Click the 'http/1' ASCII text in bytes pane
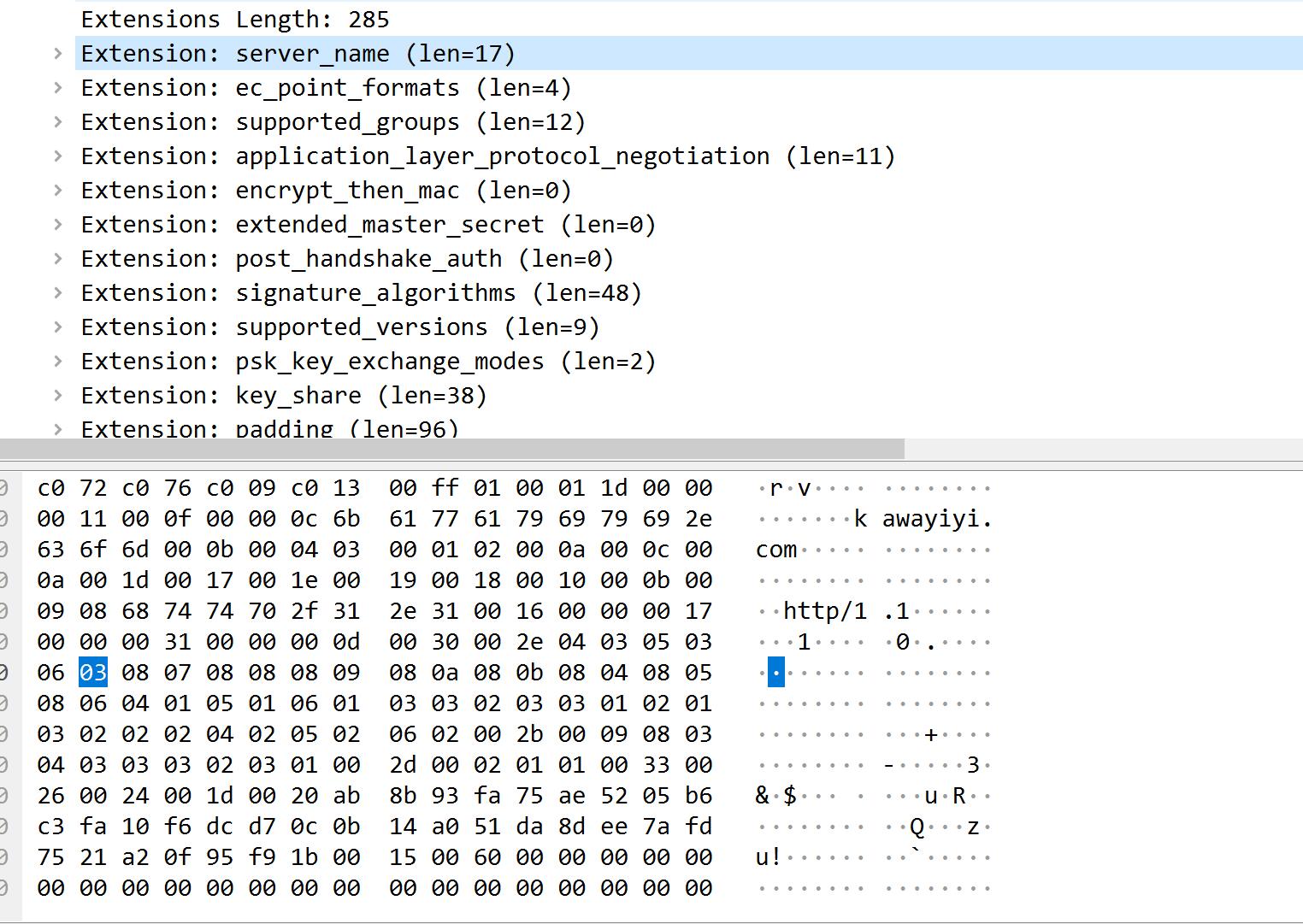The height and width of the screenshot is (924, 1303). pos(824,611)
